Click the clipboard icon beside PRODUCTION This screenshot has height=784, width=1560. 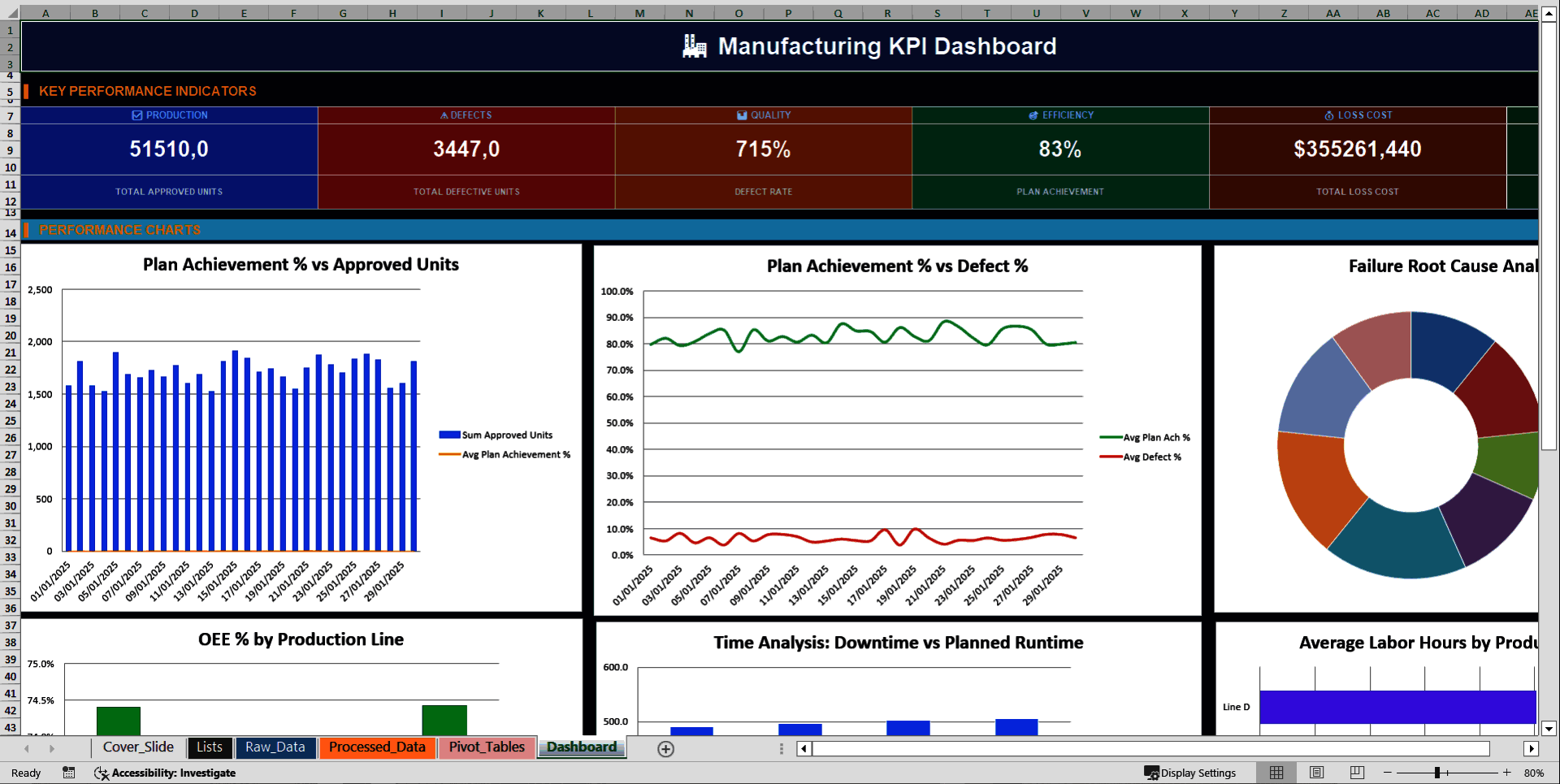tap(135, 115)
